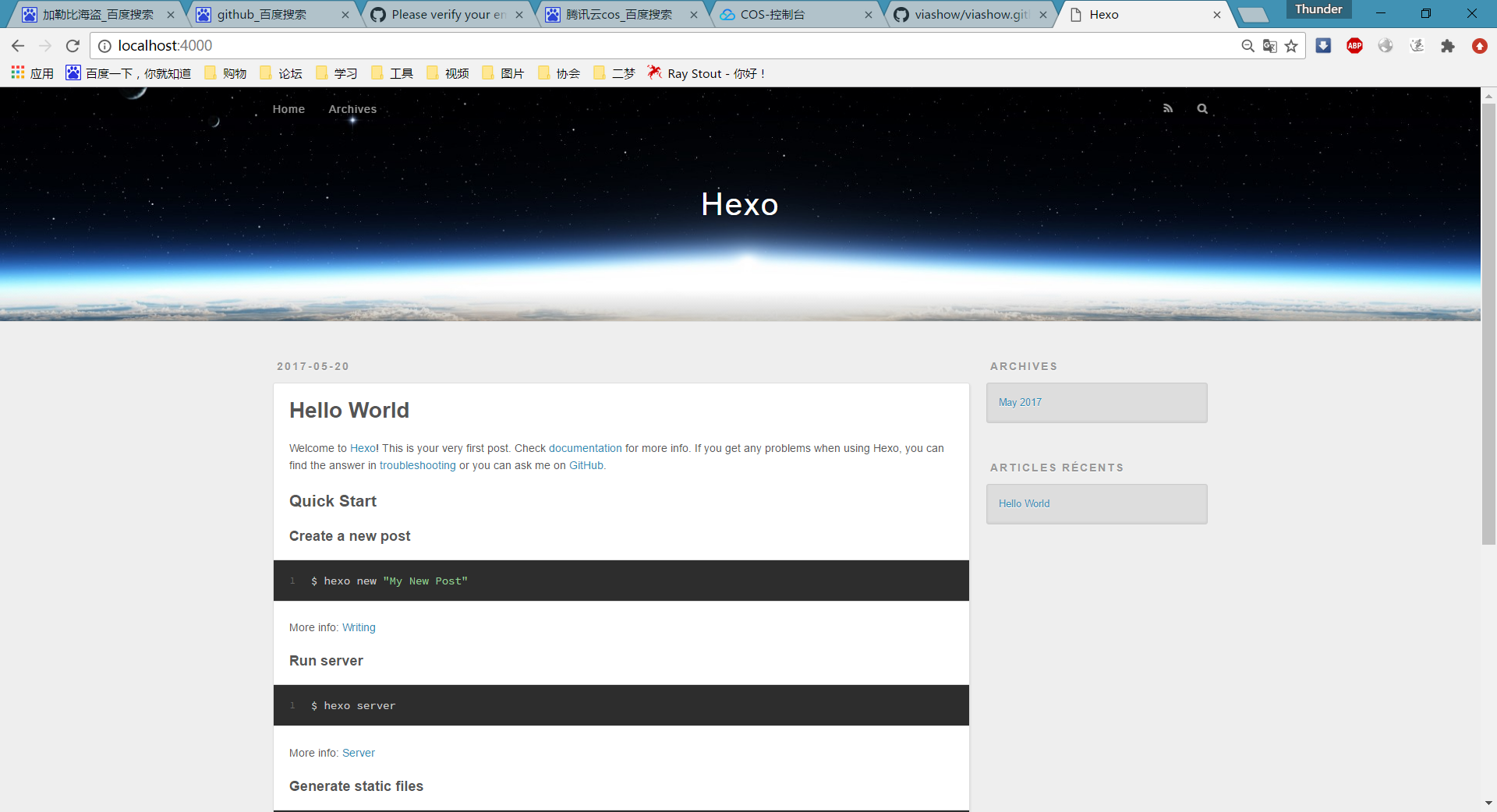Image resolution: width=1497 pixels, height=812 pixels.
Task: Follow the troubleshooting link
Action: [418, 465]
